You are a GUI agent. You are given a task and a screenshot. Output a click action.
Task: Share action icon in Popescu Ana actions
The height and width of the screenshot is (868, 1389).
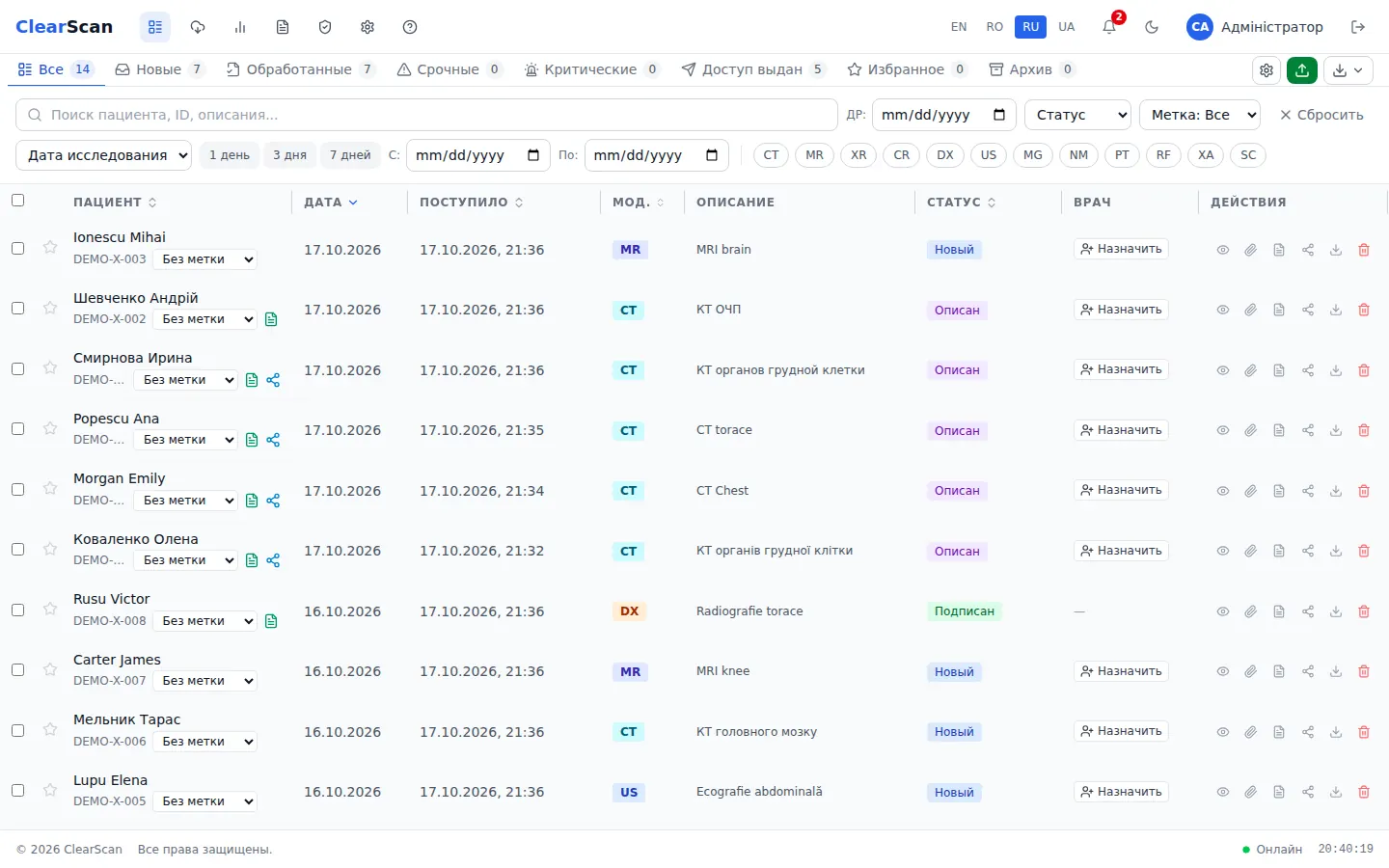coord(1308,430)
